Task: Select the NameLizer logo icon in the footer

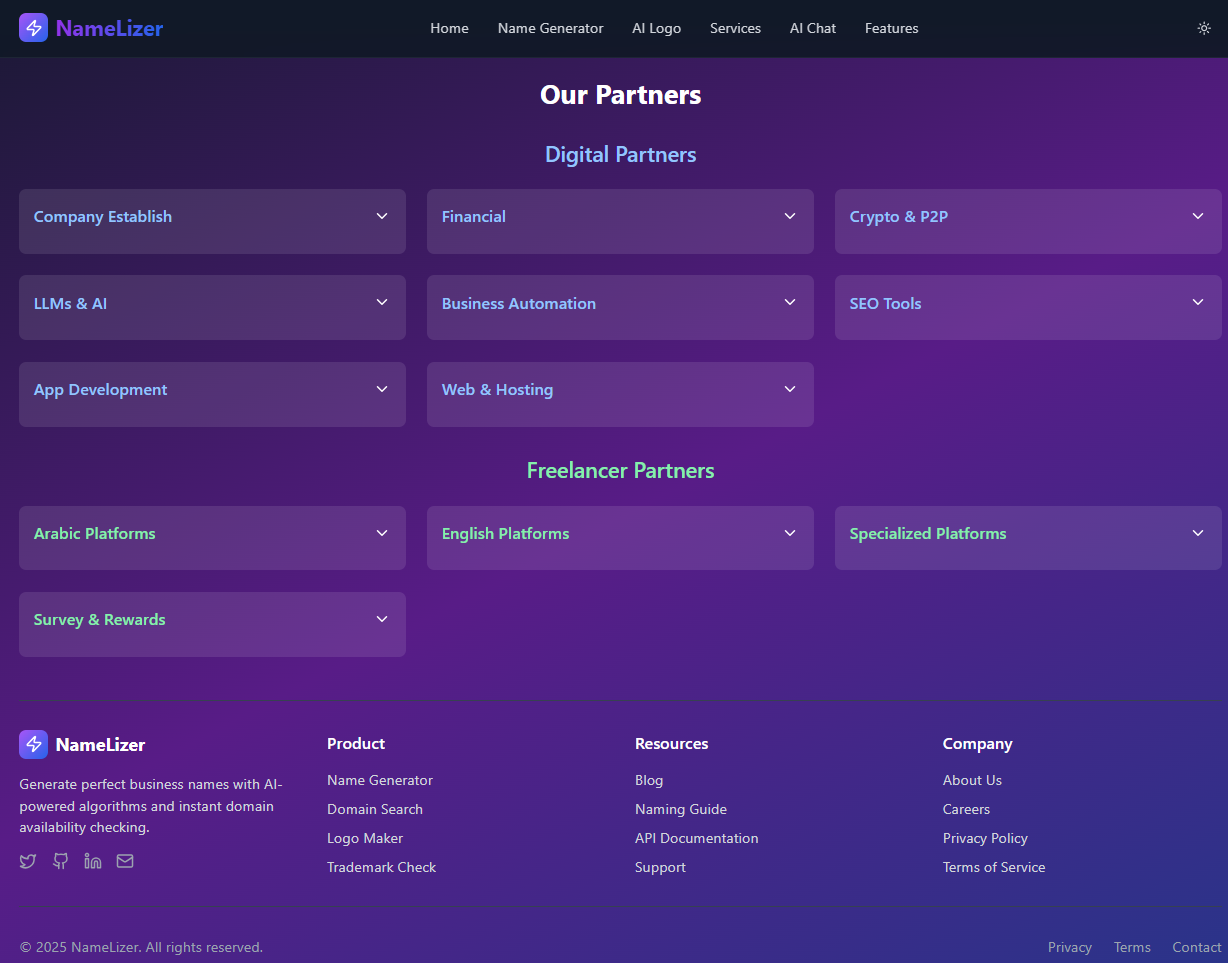Action: pyautogui.click(x=33, y=744)
